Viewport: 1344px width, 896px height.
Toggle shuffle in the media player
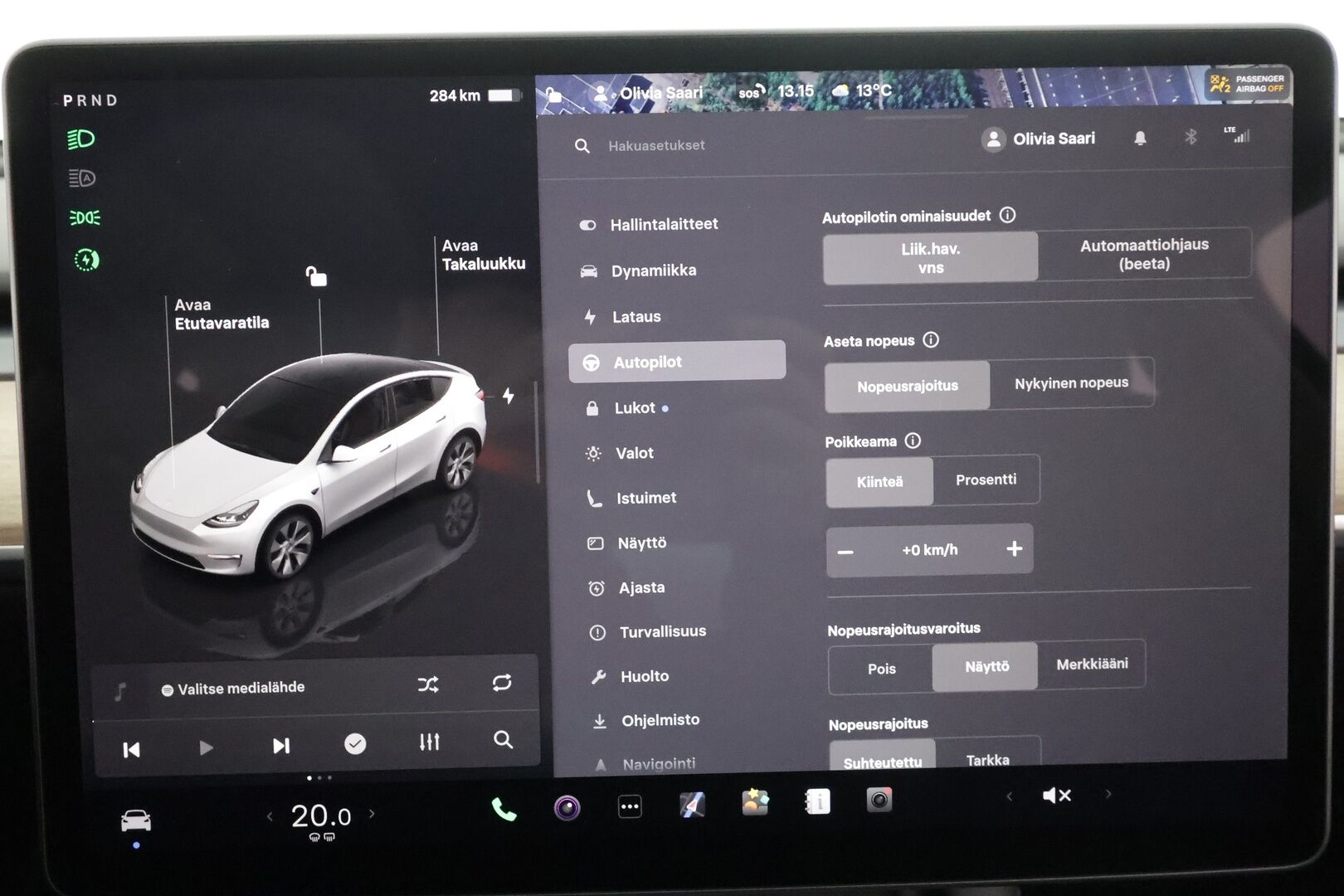[429, 686]
